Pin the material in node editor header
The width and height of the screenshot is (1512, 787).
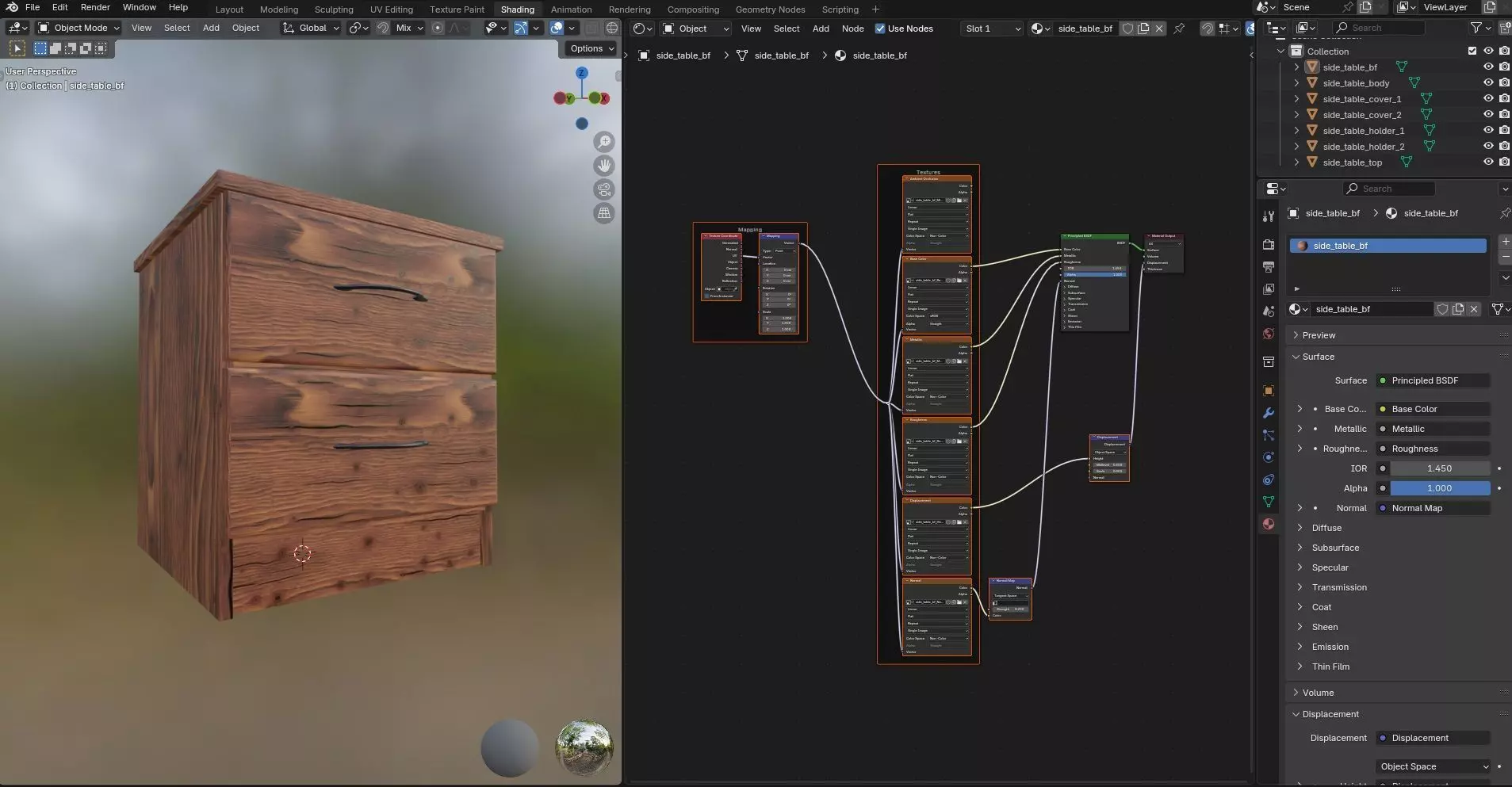click(x=1179, y=29)
